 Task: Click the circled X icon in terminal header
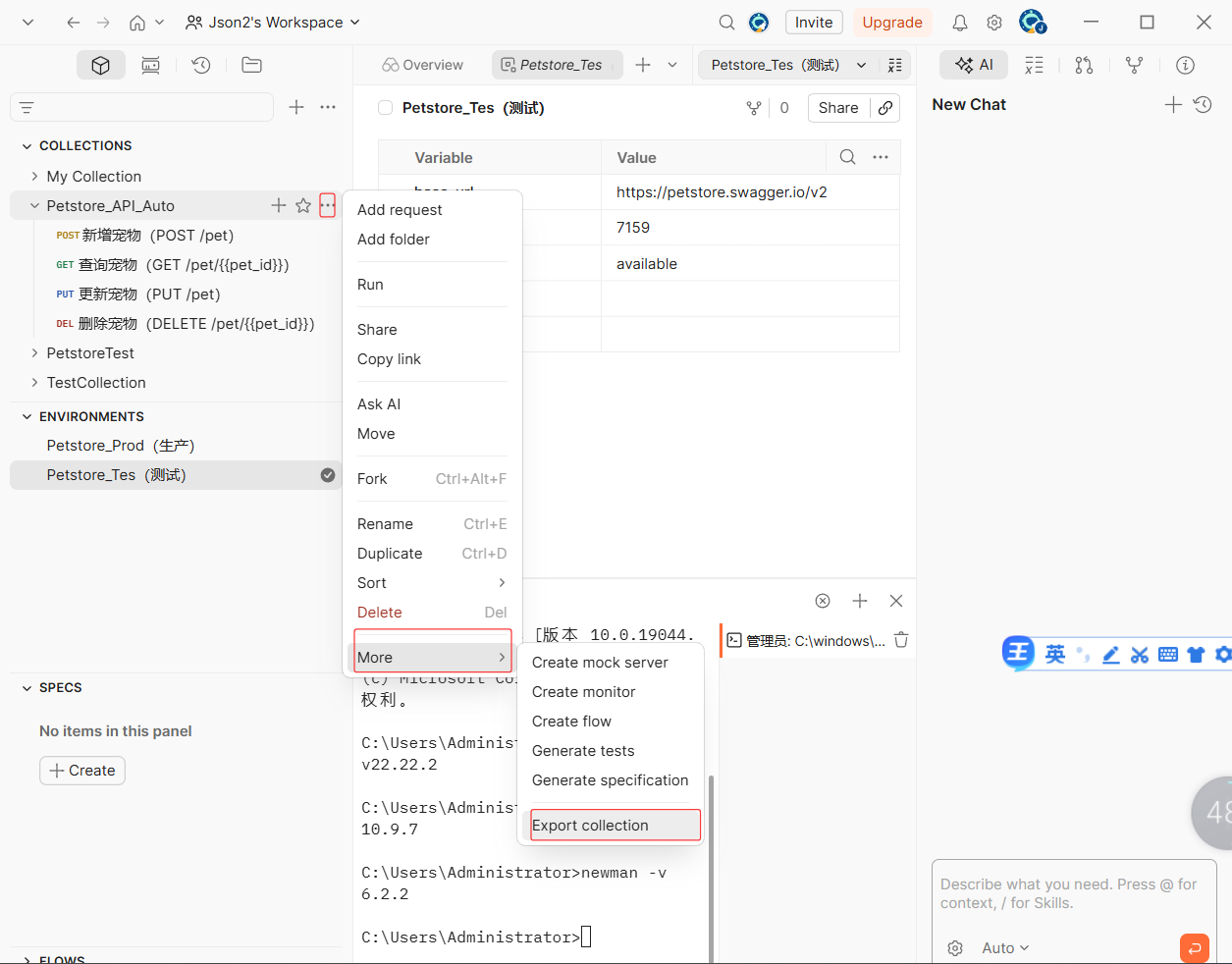[823, 601]
